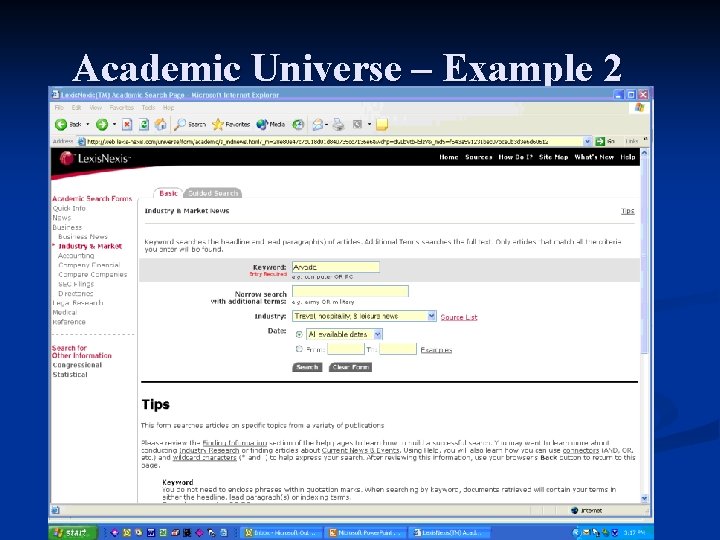
Task: Click the Word quick launch icon
Action: coord(151,533)
